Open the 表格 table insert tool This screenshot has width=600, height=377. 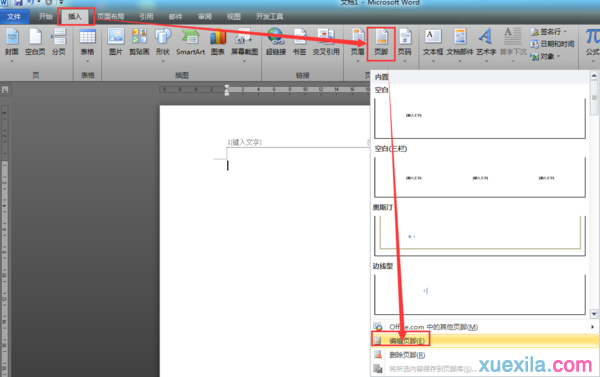tap(87, 41)
